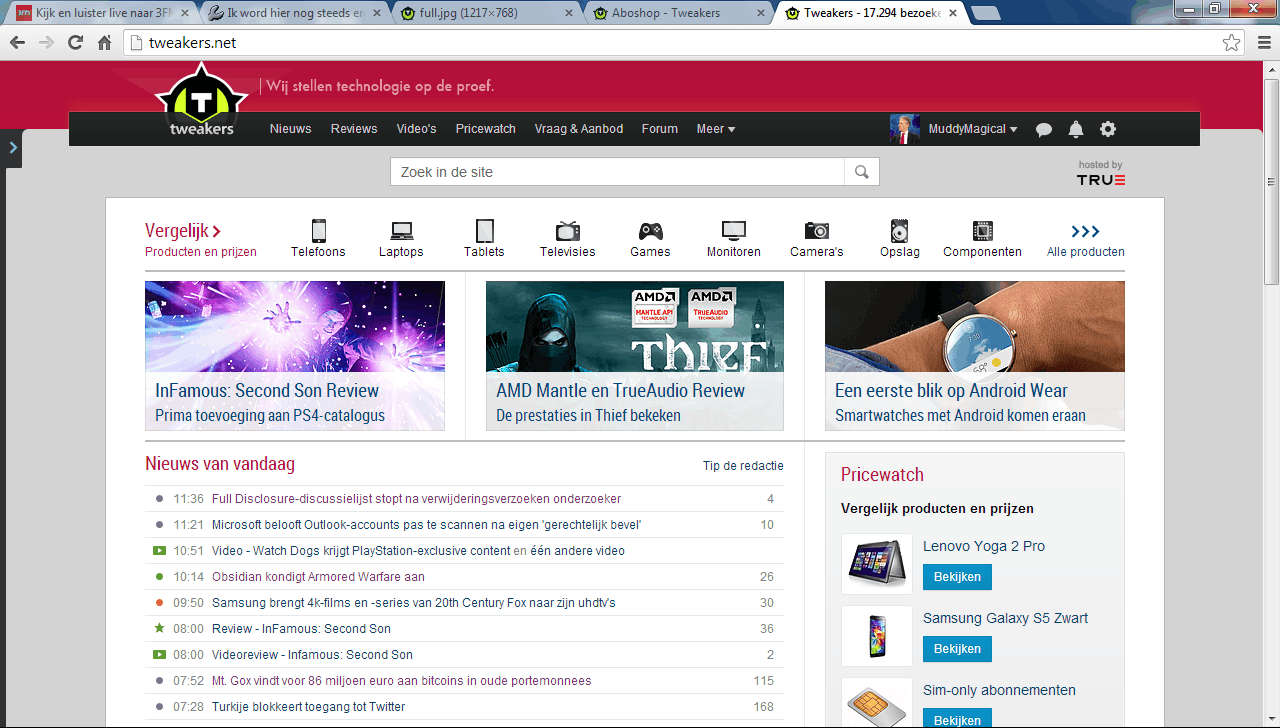1280x728 pixels.
Task: Click the search magnifier button
Action: point(862,172)
